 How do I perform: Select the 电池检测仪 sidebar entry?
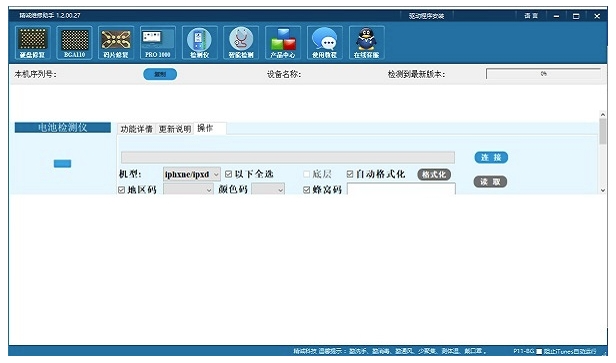(x=62, y=127)
